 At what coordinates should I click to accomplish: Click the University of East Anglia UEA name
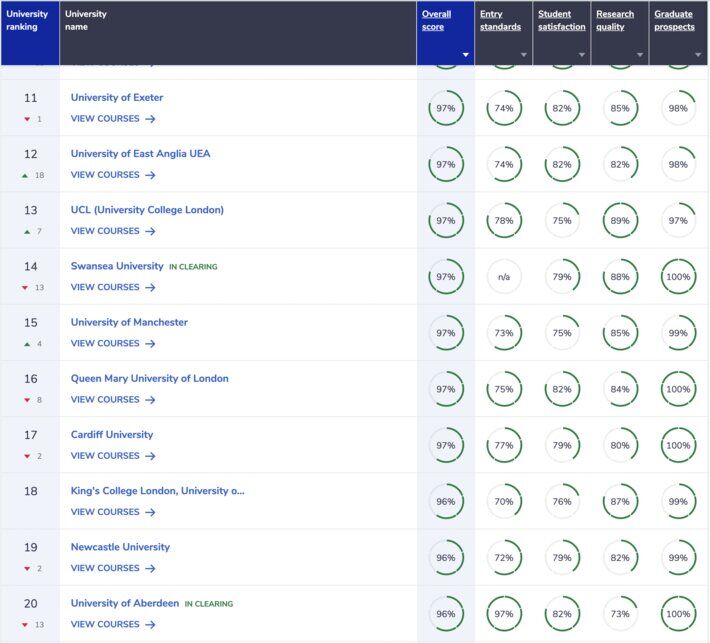(140, 154)
